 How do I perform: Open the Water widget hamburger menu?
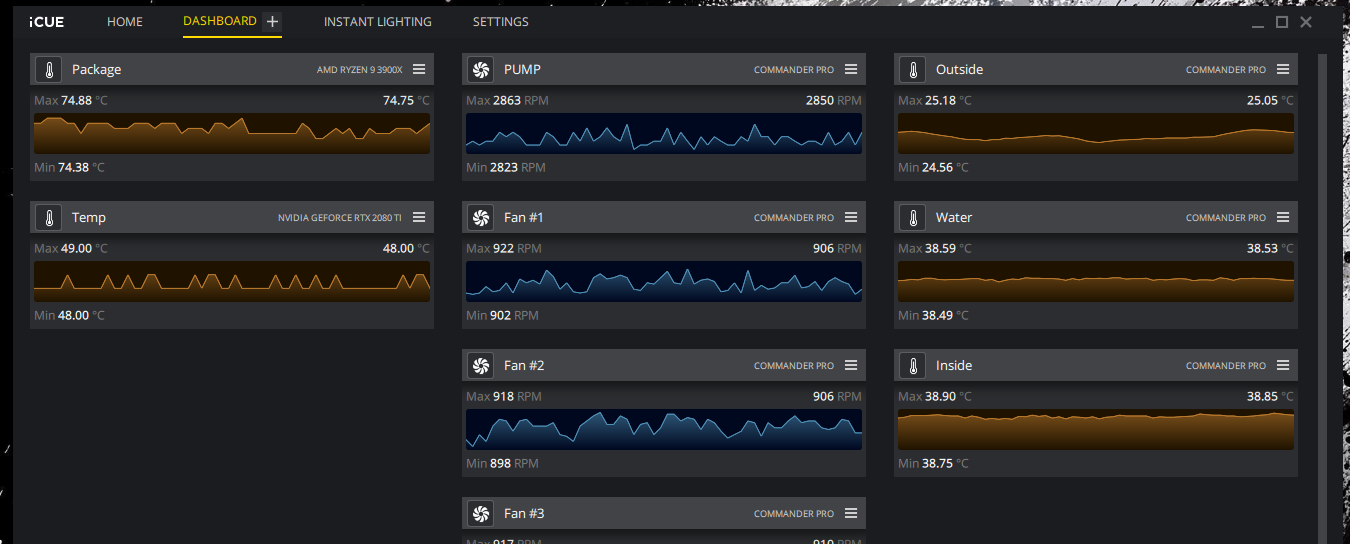tap(1283, 217)
